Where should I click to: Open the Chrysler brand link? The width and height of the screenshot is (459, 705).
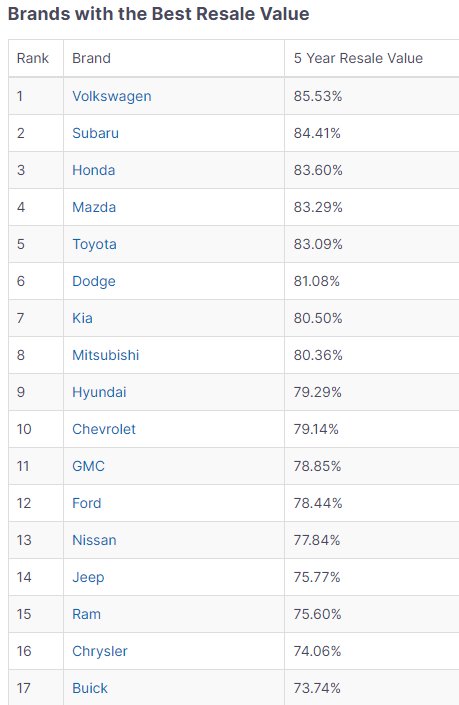100,651
